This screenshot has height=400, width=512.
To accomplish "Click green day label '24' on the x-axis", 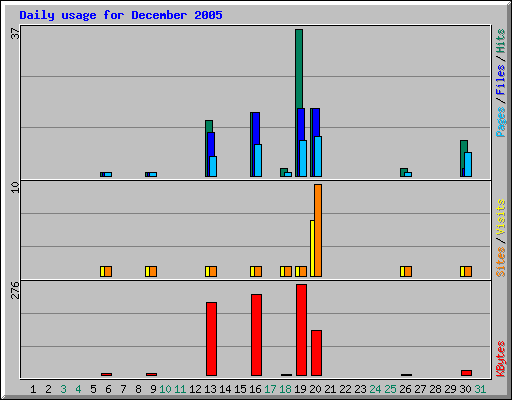I will (x=375, y=389).
